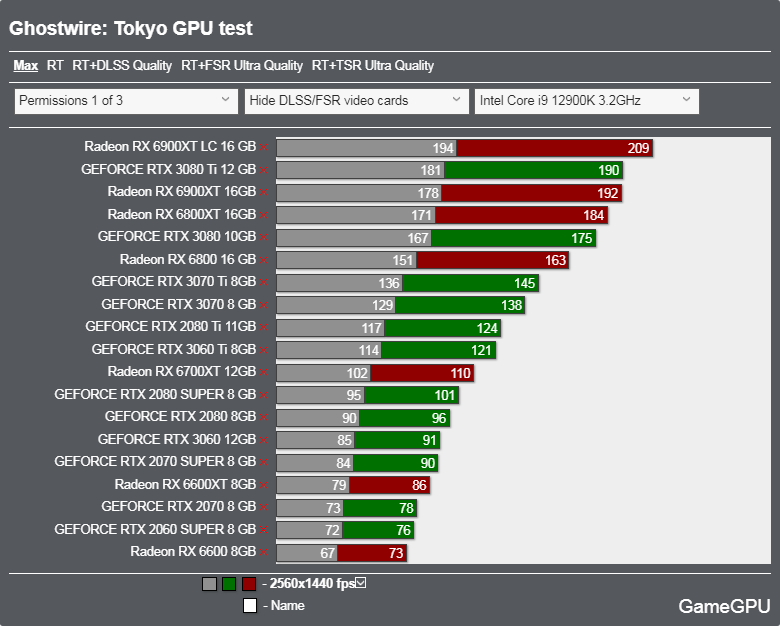This screenshot has height=626, width=780.
Task: Remove Radeon RX 6600XT 8GB using red X
Action: [x=264, y=485]
